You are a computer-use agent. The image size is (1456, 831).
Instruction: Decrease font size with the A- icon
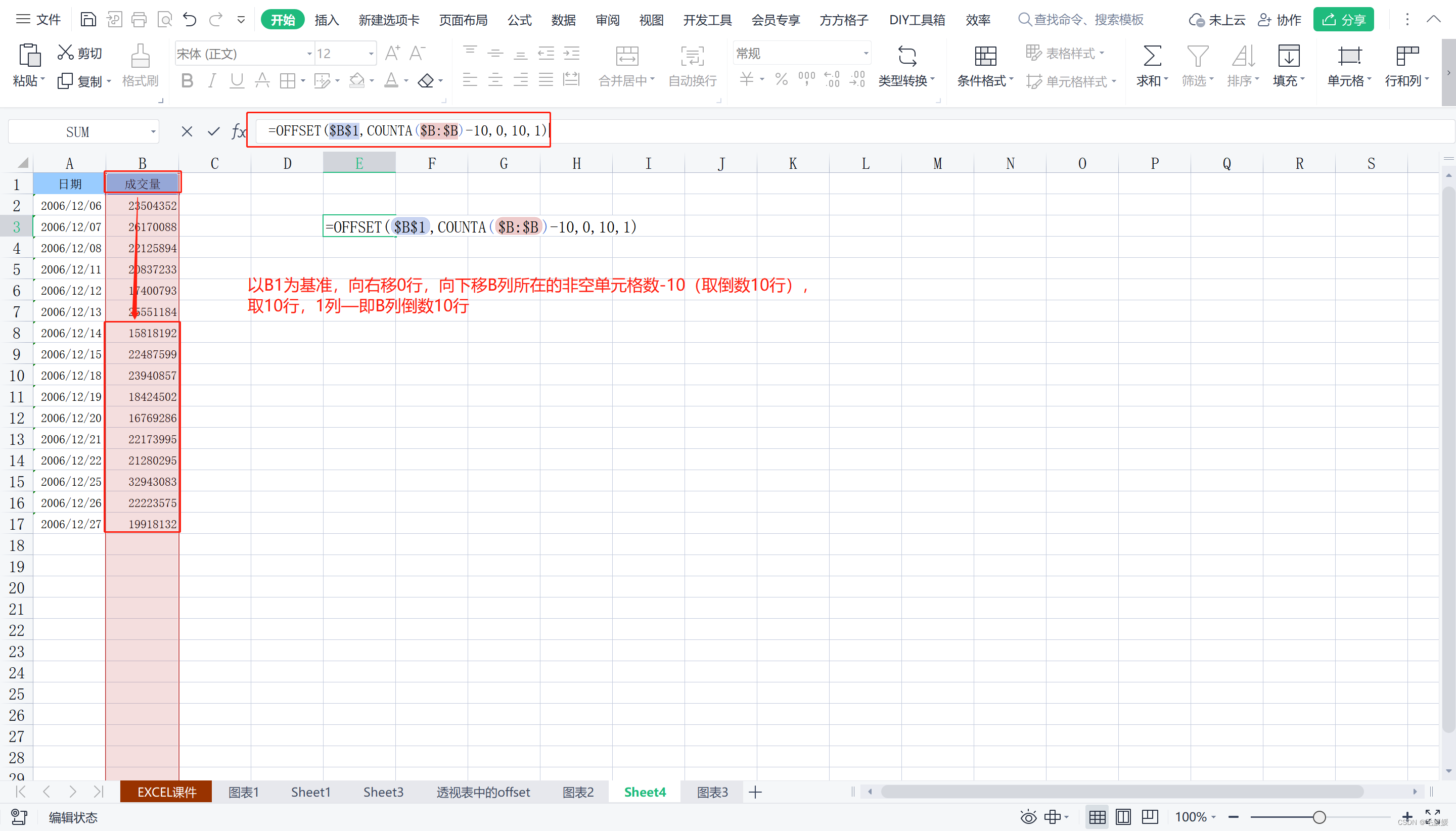point(417,53)
